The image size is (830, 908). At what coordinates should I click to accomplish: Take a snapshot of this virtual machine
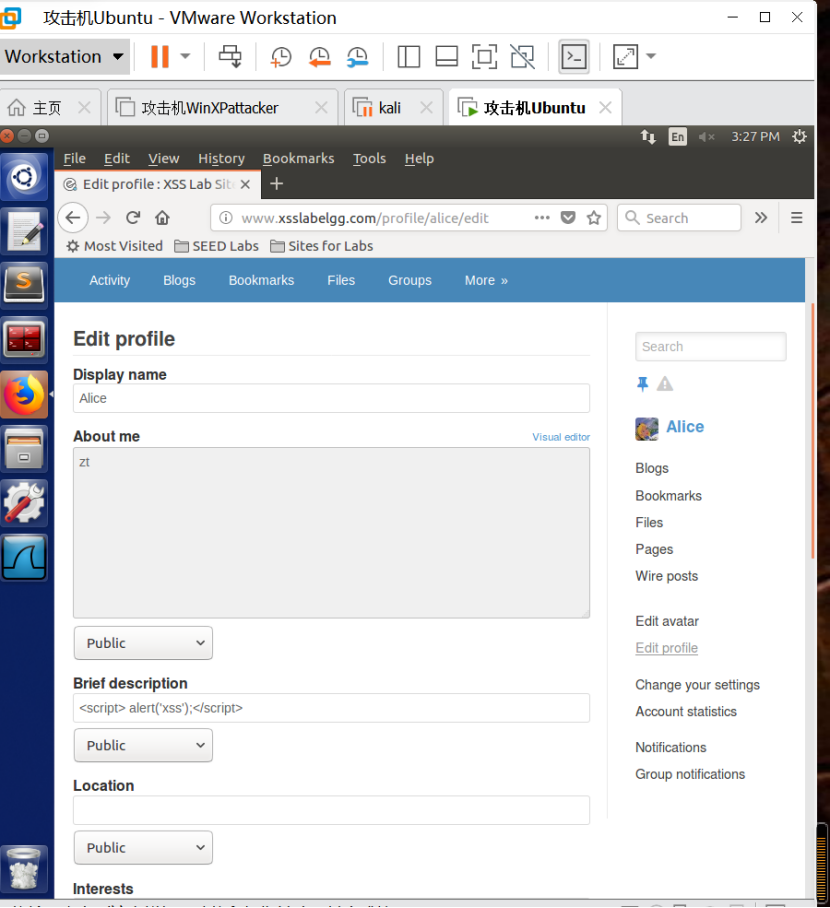tap(281, 57)
